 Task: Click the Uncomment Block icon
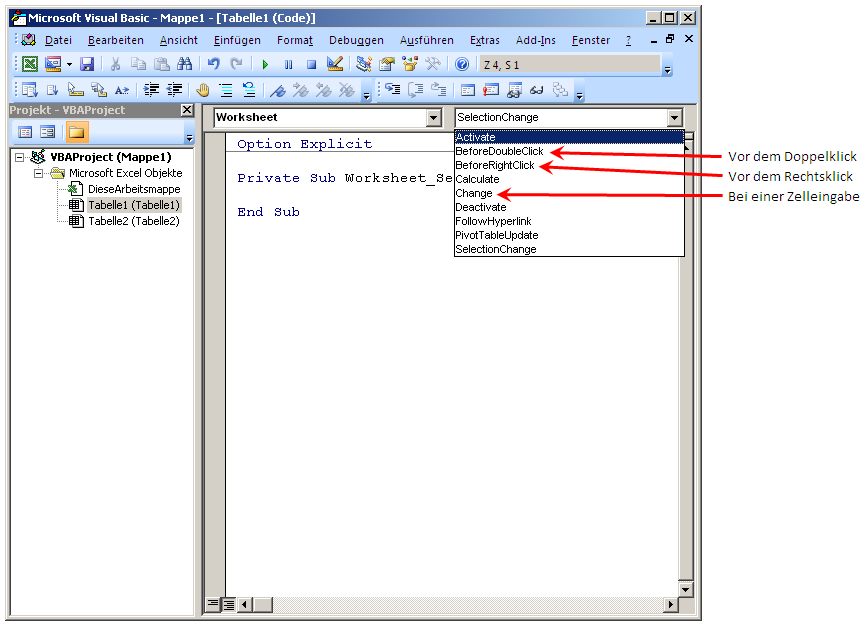point(249,89)
